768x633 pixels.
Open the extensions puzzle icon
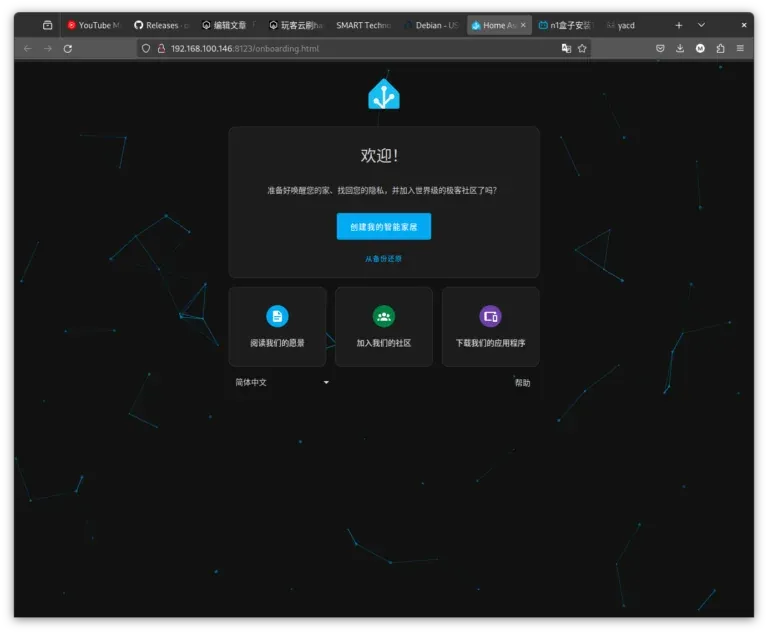[x=720, y=48]
